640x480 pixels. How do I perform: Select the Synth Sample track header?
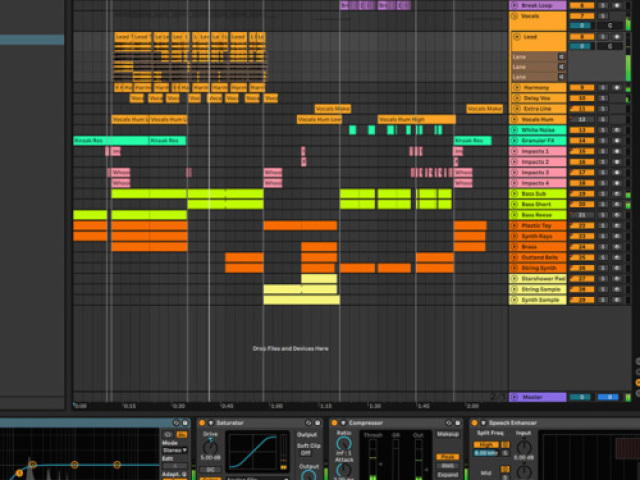tap(538, 300)
